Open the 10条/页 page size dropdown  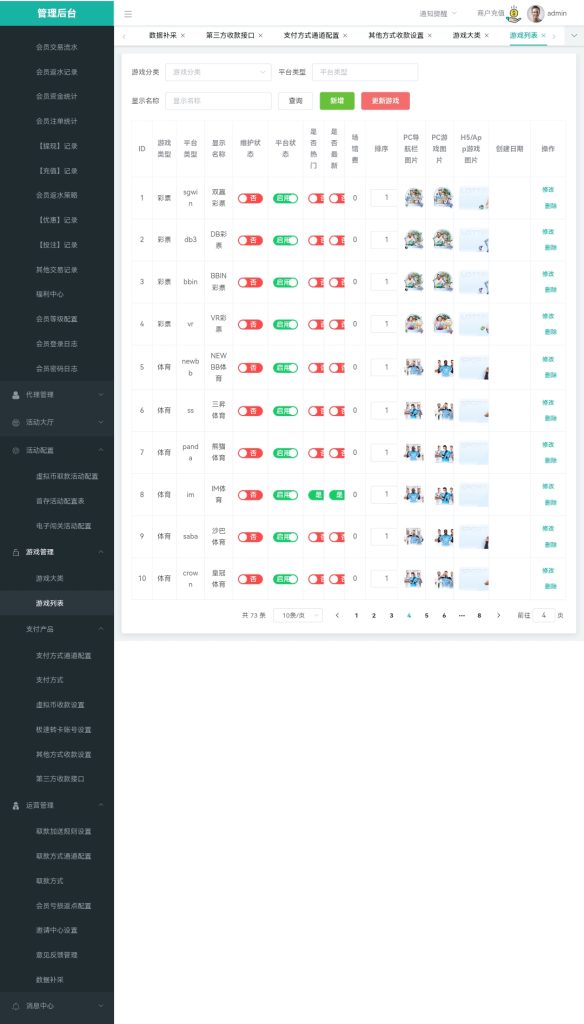coord(298,616)
